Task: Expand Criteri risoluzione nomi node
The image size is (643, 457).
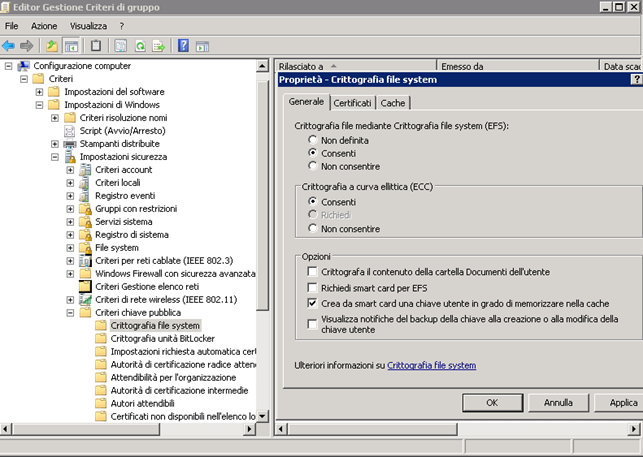Action: pyautogui.click(x=55, y=118)
